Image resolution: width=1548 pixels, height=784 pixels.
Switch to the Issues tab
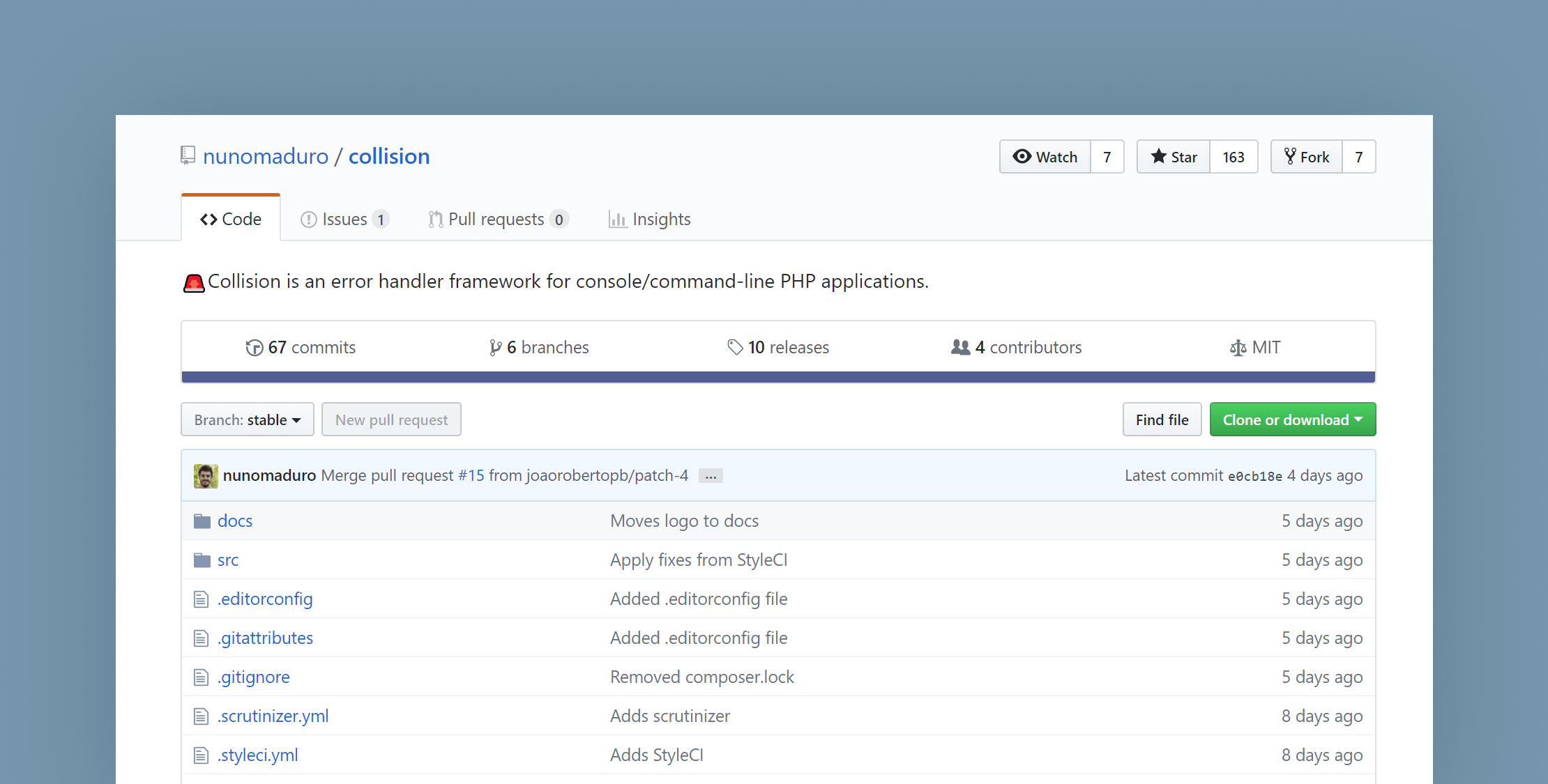click(344, 219)
